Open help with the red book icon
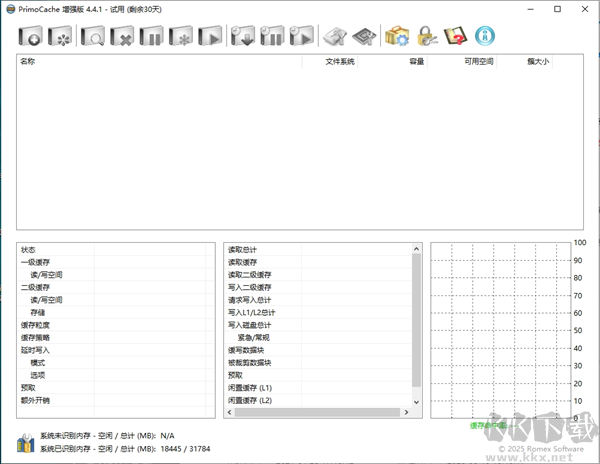 (455, 37)
